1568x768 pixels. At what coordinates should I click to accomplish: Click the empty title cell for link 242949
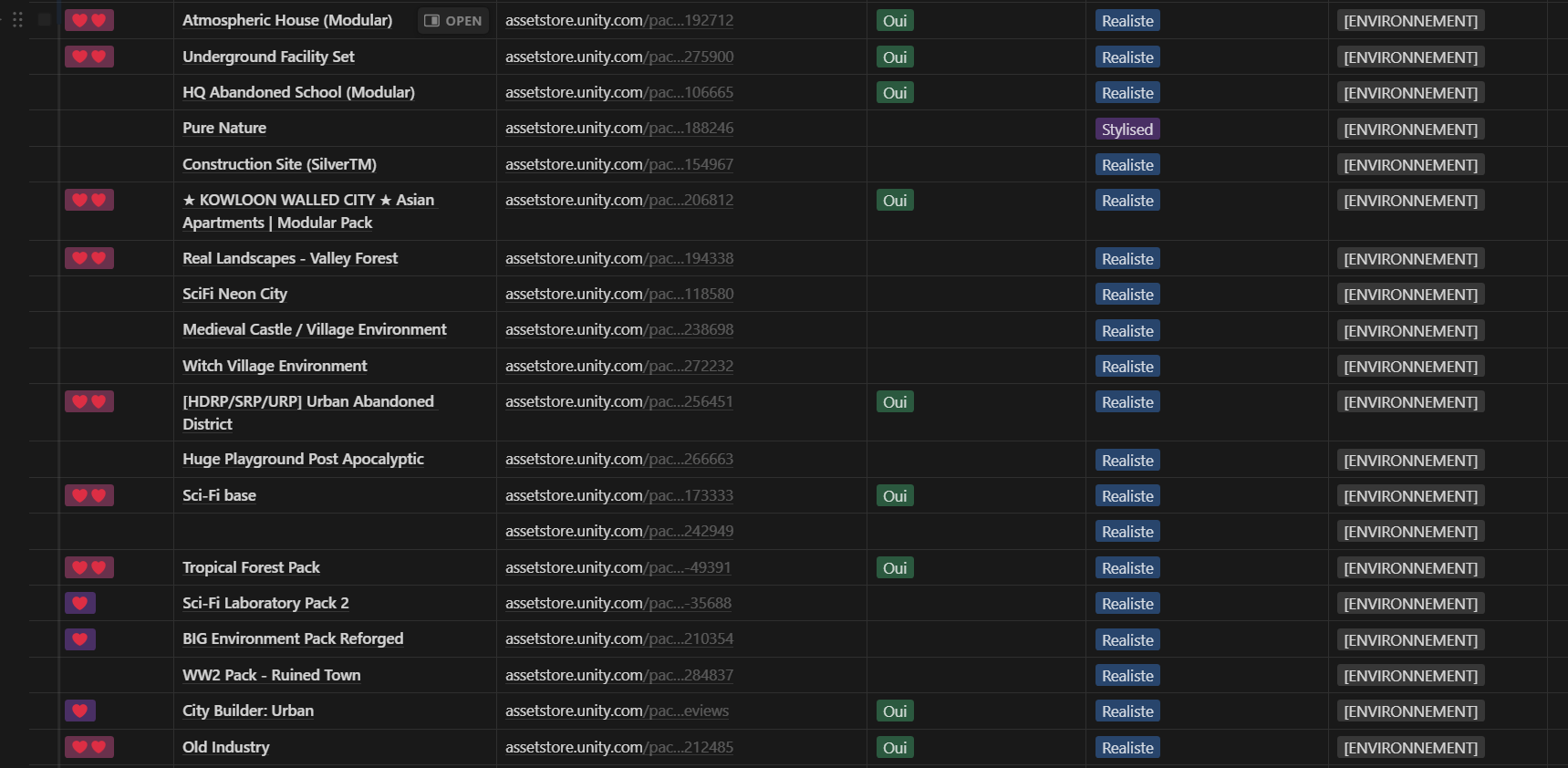[x=335, y=531]
